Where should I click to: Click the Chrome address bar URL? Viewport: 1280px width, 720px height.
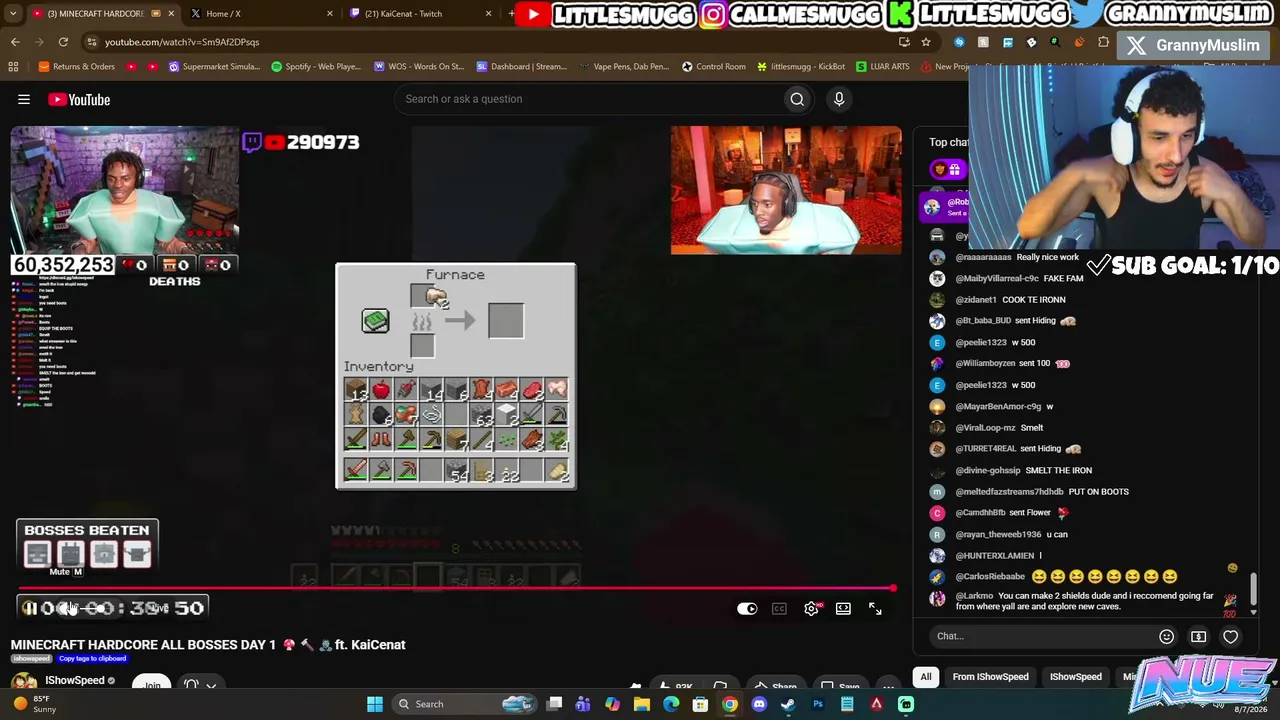coord(182,42)
